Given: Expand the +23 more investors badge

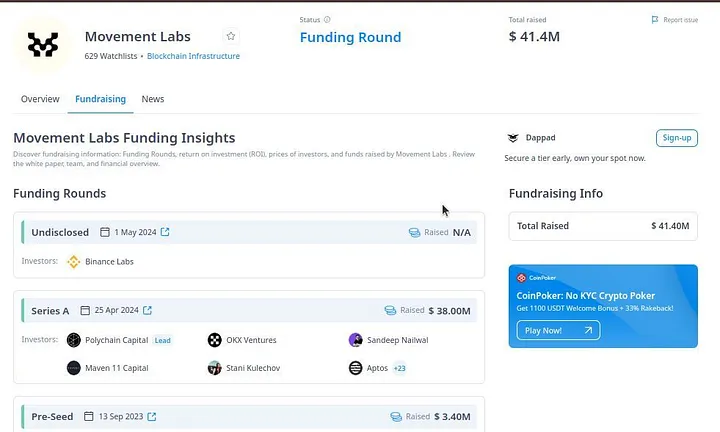Looking at the screenshot, I should [399, 368].
